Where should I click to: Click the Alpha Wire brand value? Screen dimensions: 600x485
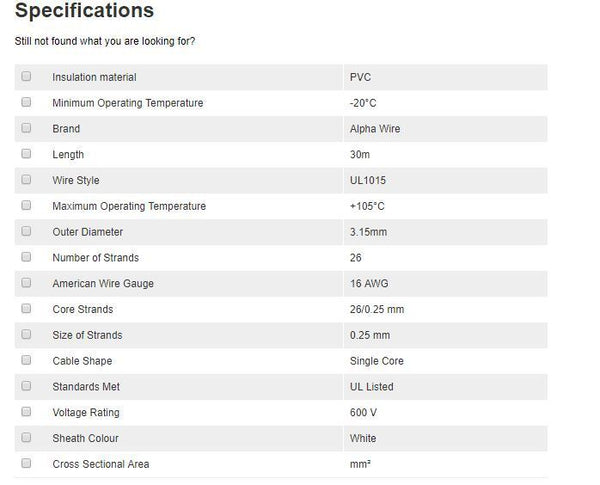(x=375, y=129)
